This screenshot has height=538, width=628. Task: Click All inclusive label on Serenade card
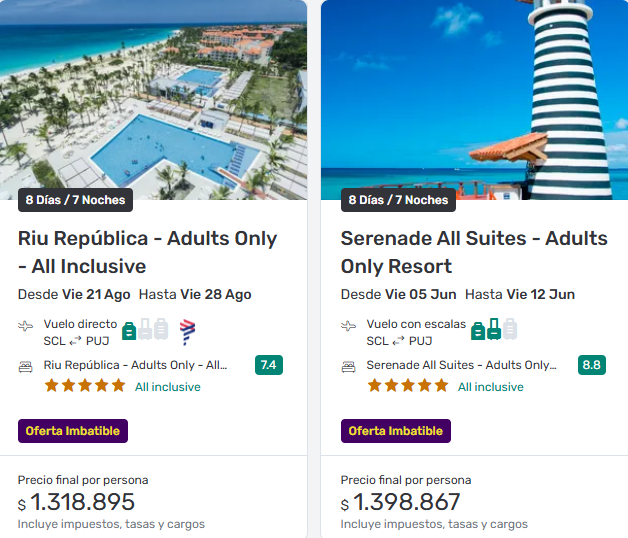(490, 387)
